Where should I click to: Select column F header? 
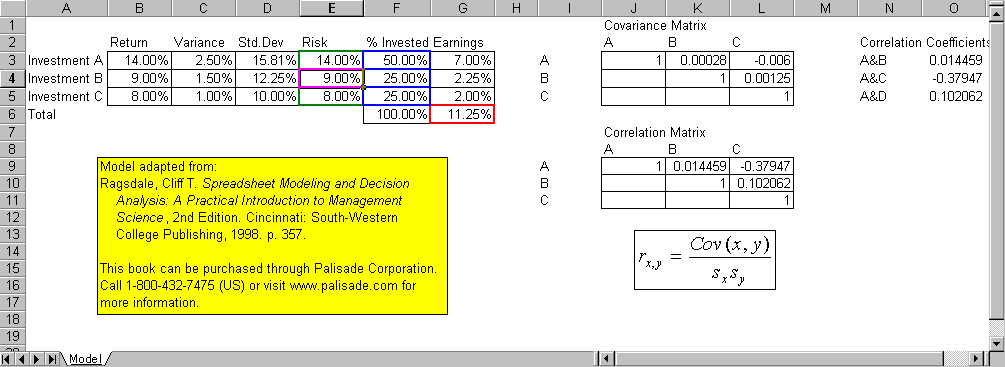(397, 8)
